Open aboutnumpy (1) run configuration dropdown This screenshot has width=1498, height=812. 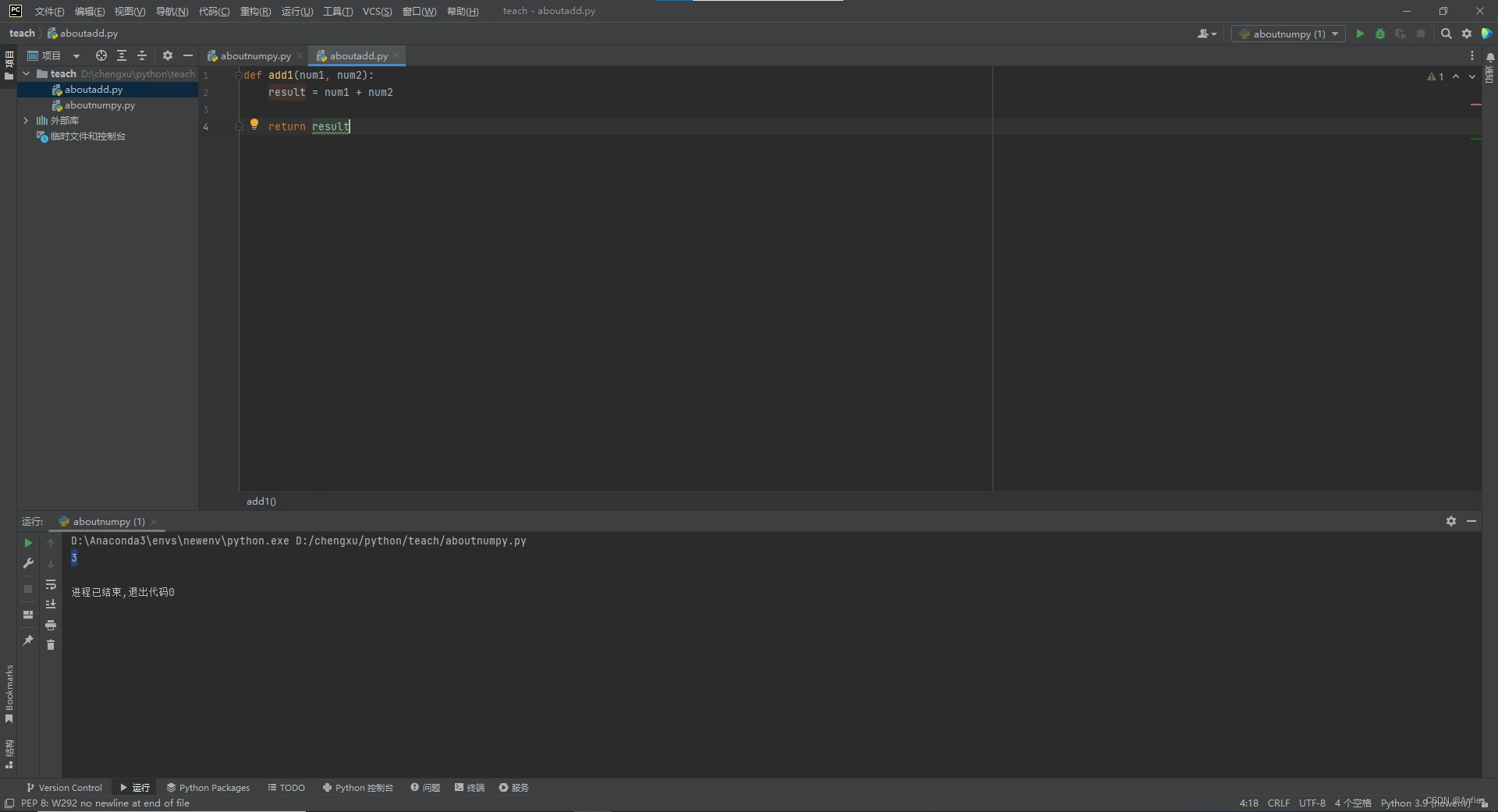point(1288,34)
